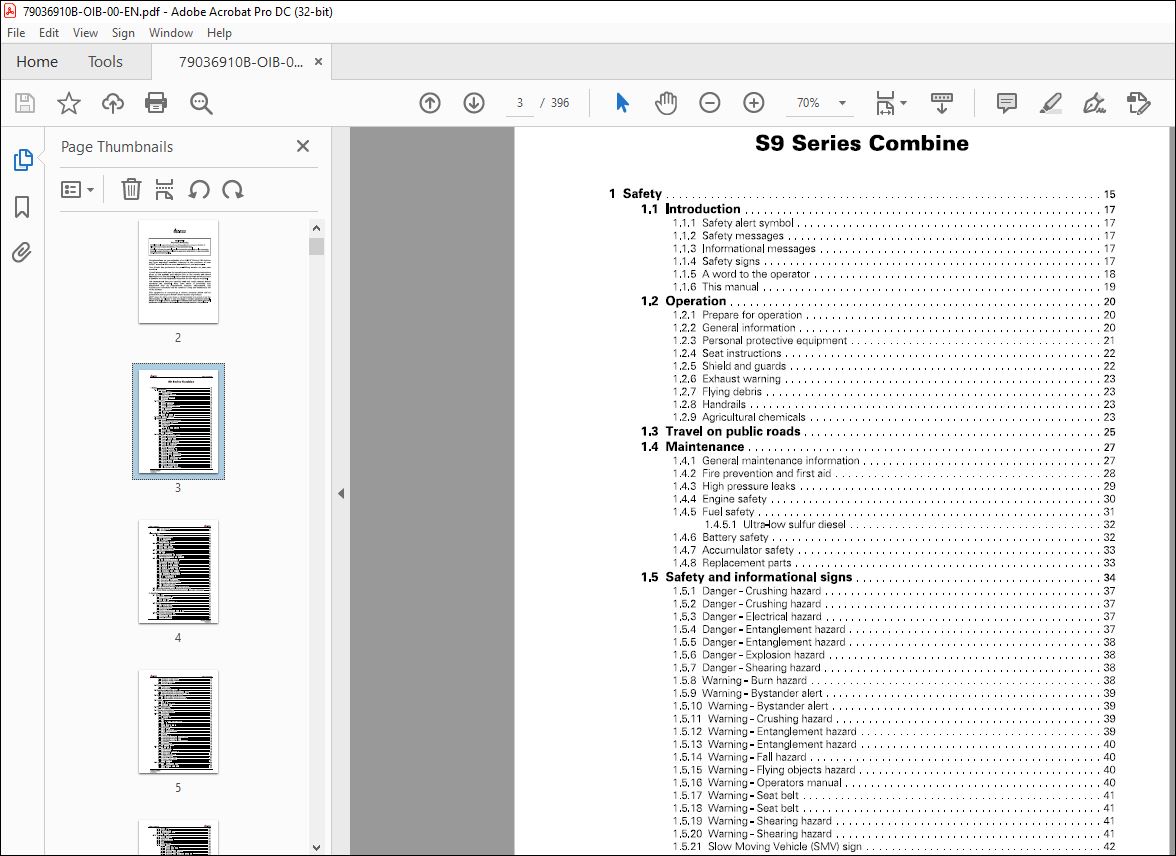Open '1.1 Introduction' contents entry

point(878,209)
